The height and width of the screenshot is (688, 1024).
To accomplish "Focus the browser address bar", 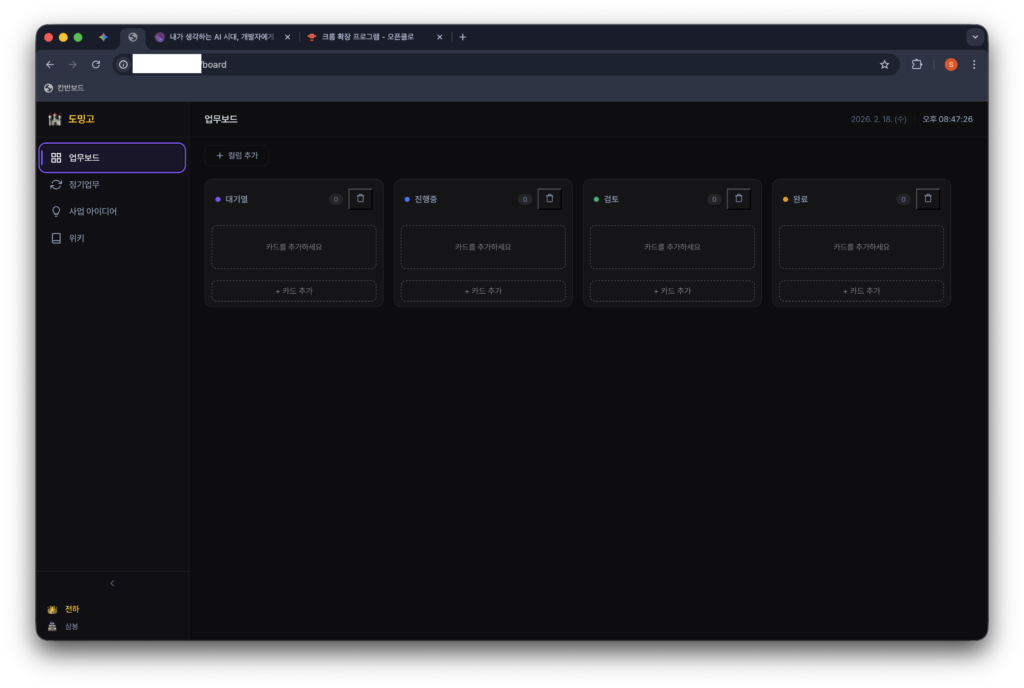I will (500, 65).
